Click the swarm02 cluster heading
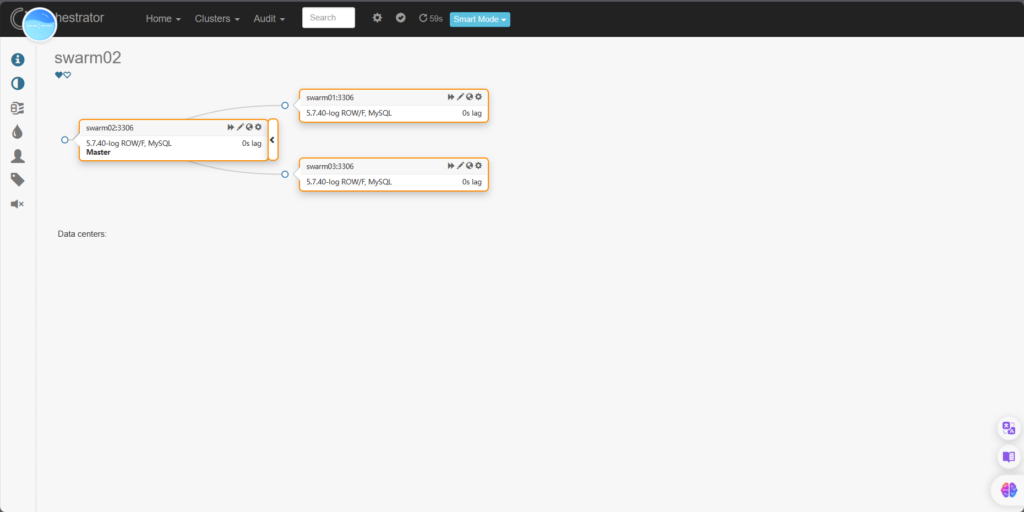The height and width of the screenshot is (512, 1024). click(88, 57)
